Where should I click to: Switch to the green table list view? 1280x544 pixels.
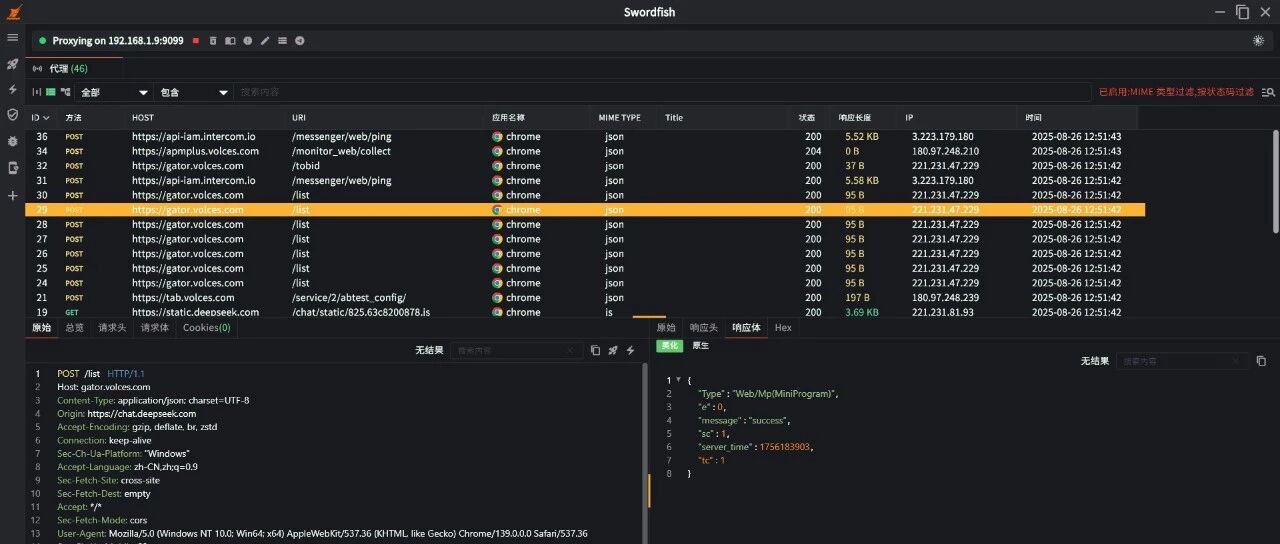[51, 92]
